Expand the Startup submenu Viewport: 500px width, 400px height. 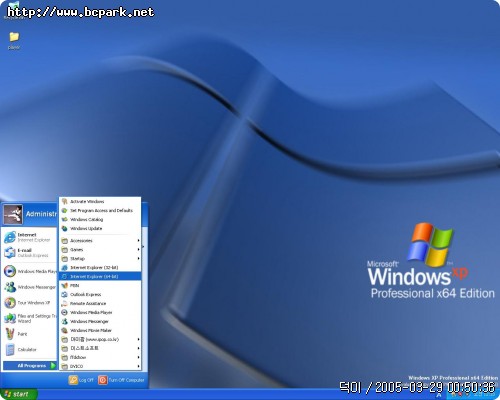coord(100,259)
